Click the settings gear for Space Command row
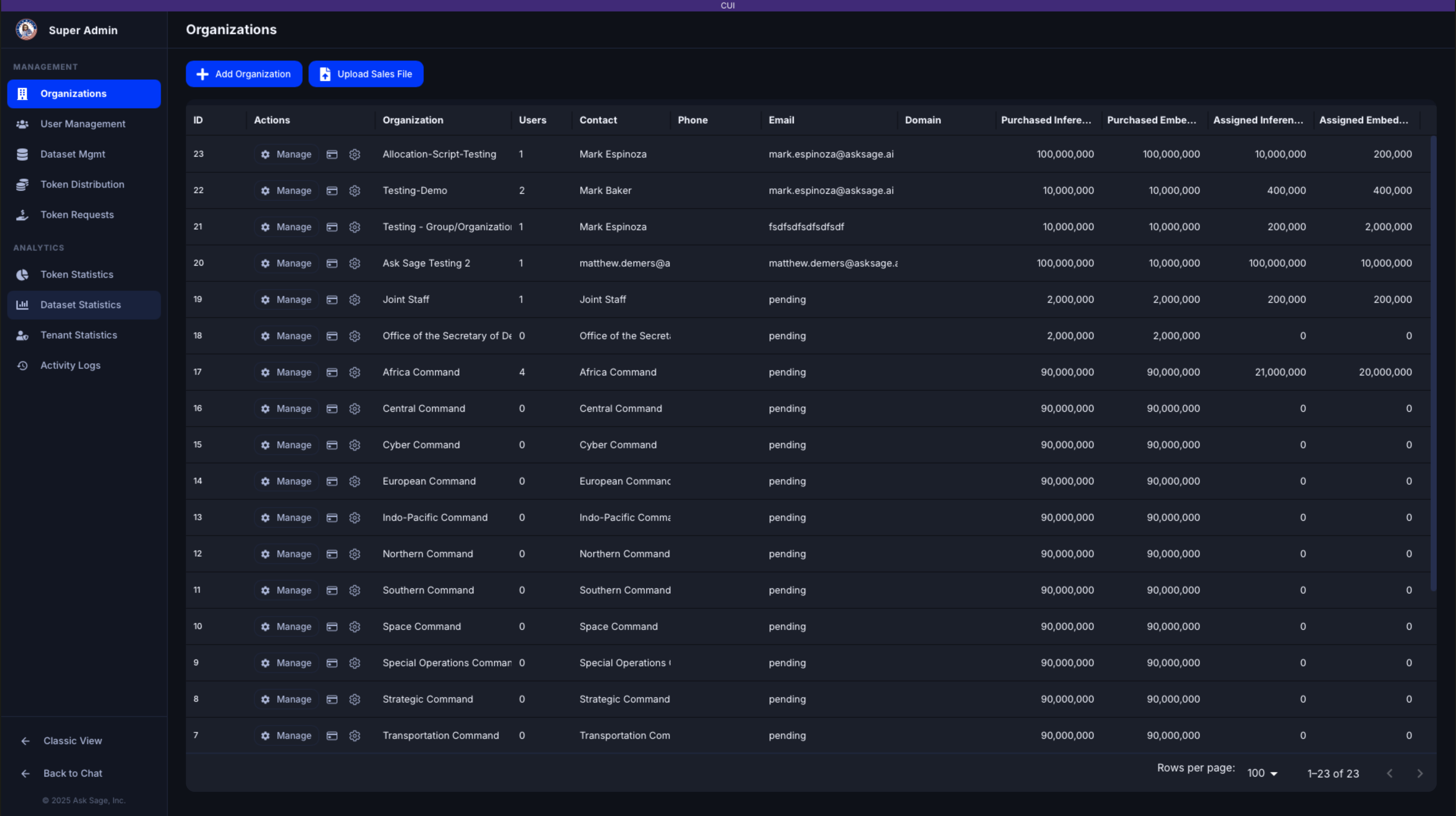 354,626
